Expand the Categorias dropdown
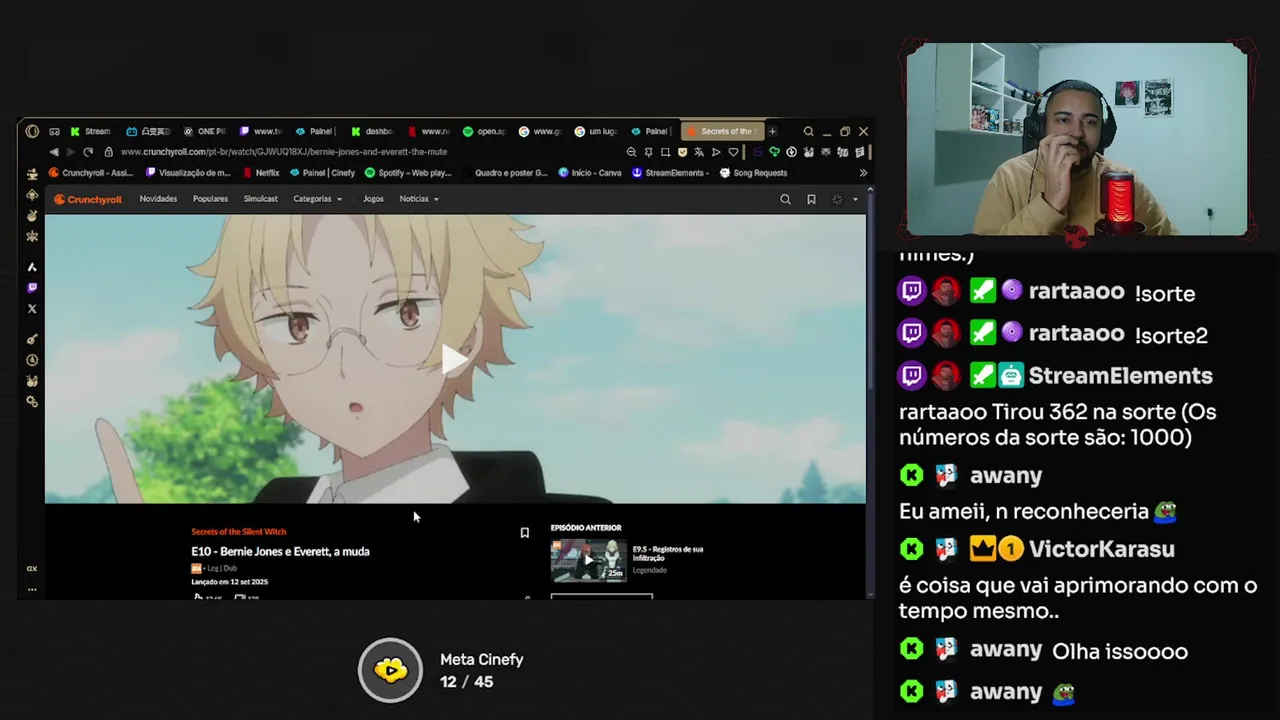 (317, 199)
